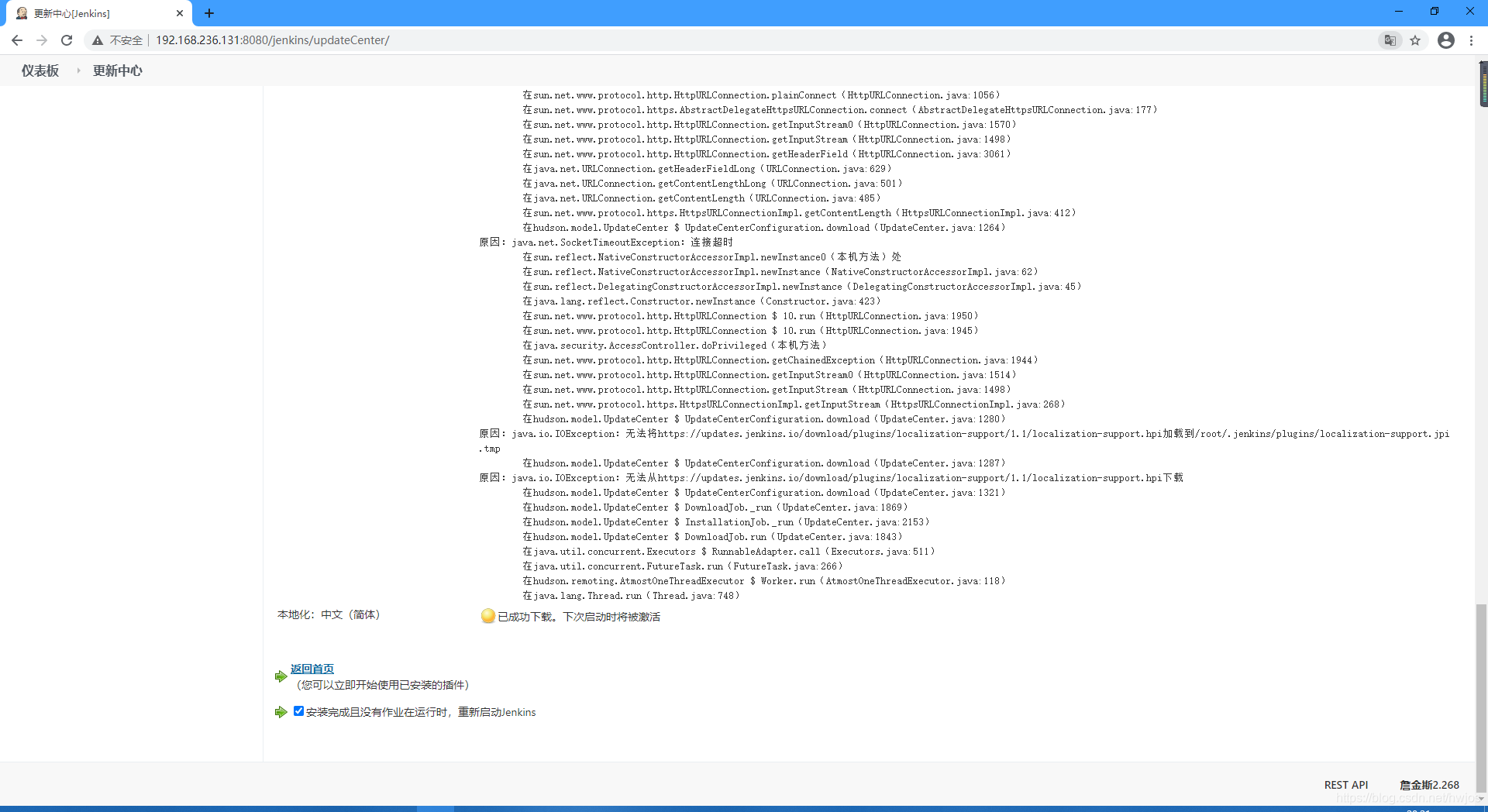Restore down the browser window

coord(1435,12)
